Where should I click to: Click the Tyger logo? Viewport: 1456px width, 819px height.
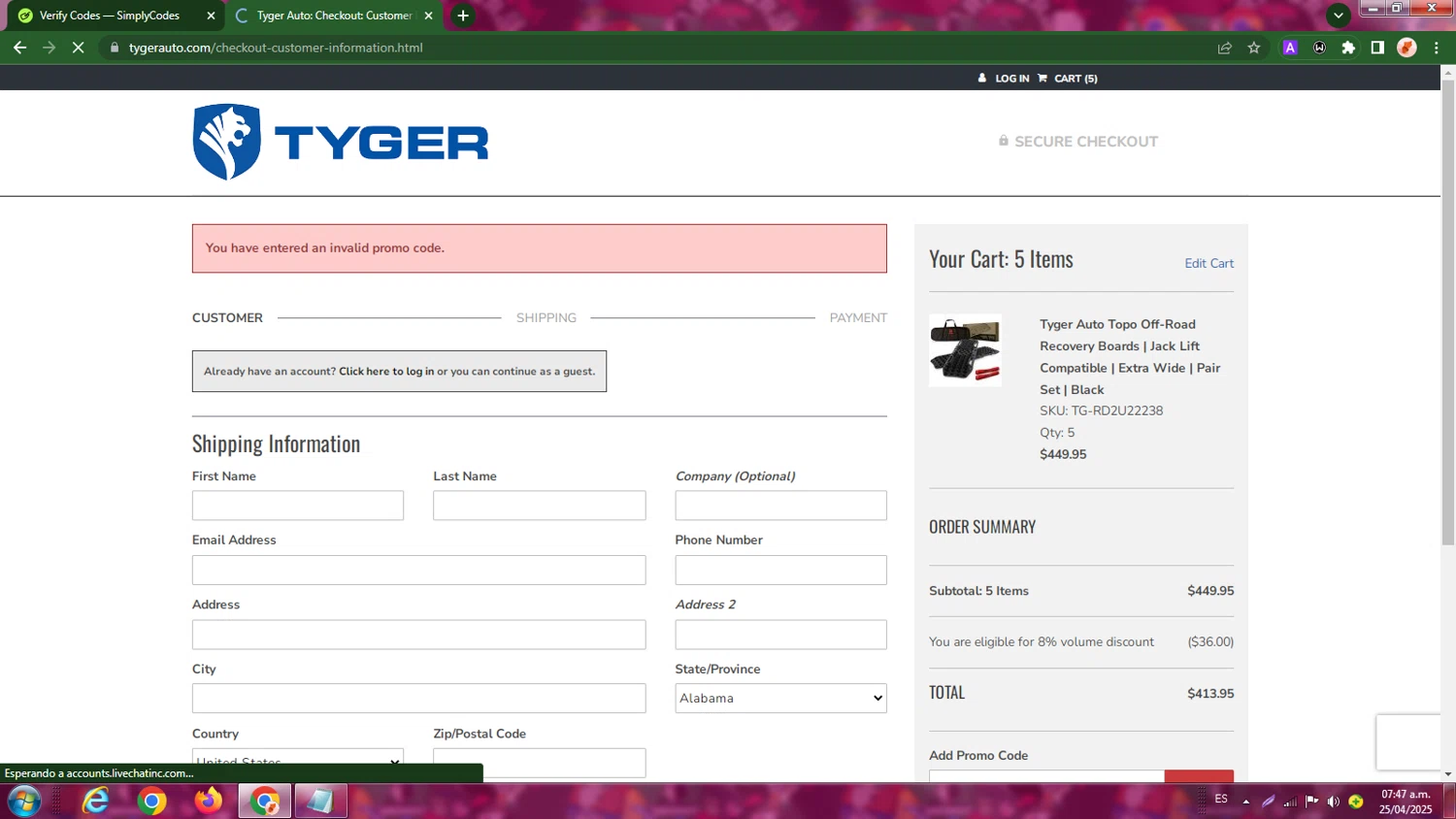click(x=340, y=142)
